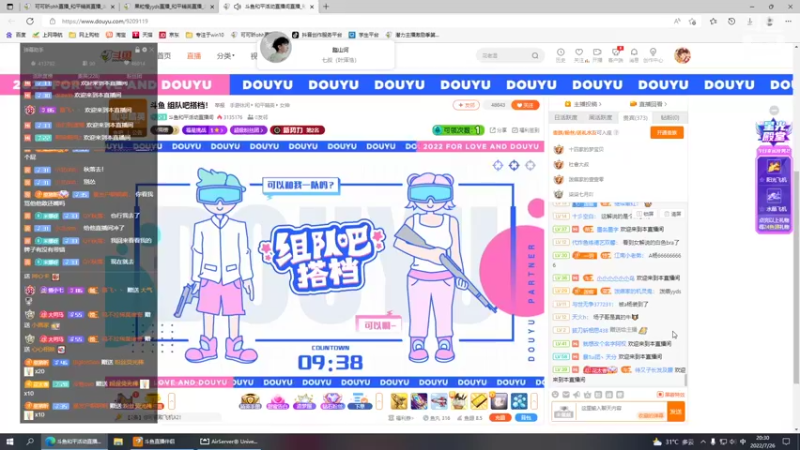Viewport: 800px width, 450px height.
Task: Click the orange 关注 follow button
Action: (525, 105)
